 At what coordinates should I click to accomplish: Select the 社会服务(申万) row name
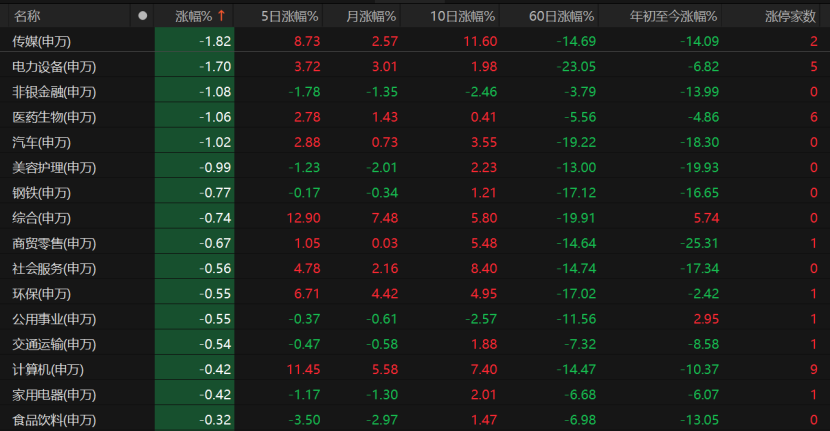[54, 268]
